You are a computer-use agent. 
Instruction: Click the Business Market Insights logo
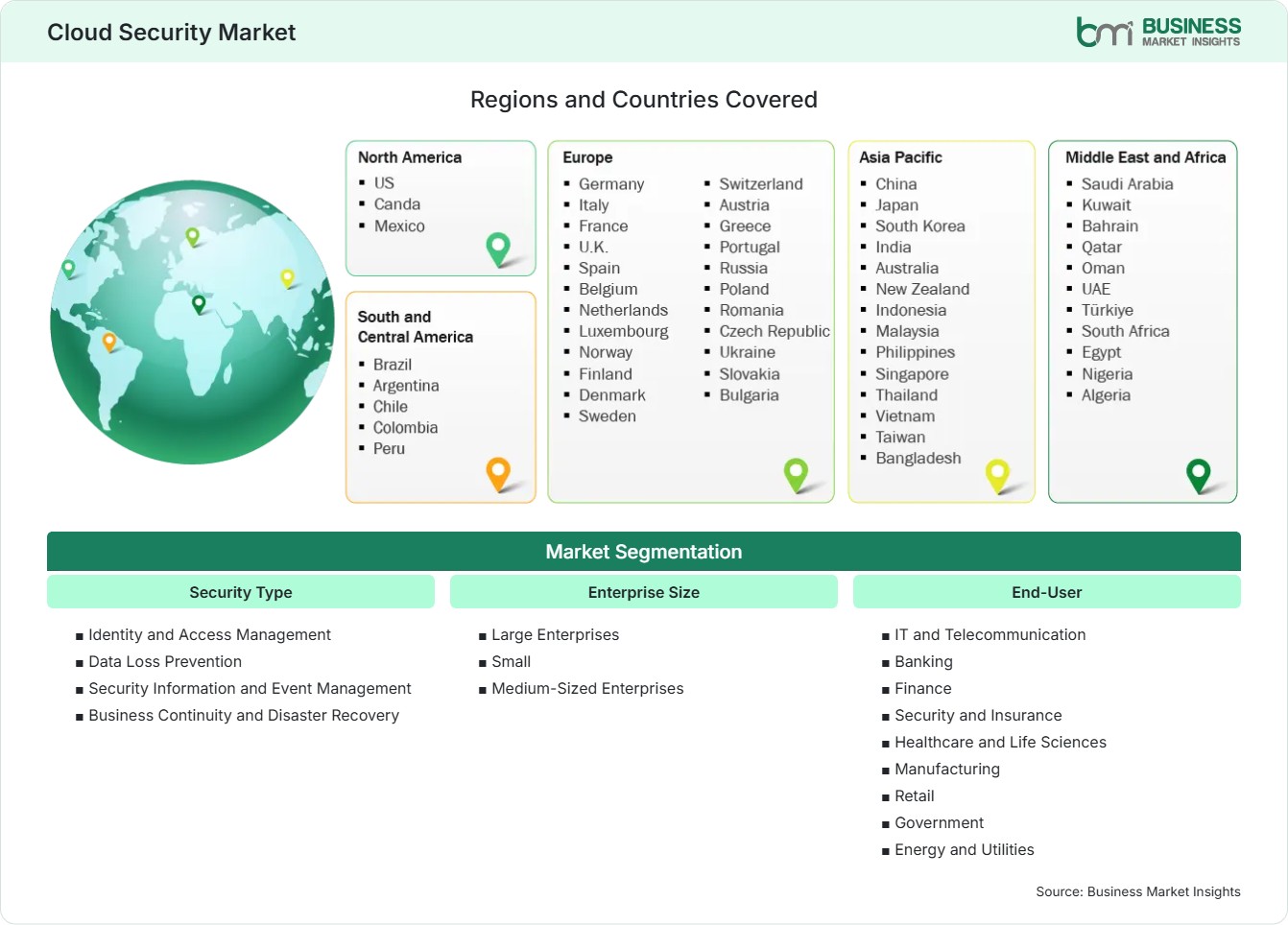tap(1158, 32)
